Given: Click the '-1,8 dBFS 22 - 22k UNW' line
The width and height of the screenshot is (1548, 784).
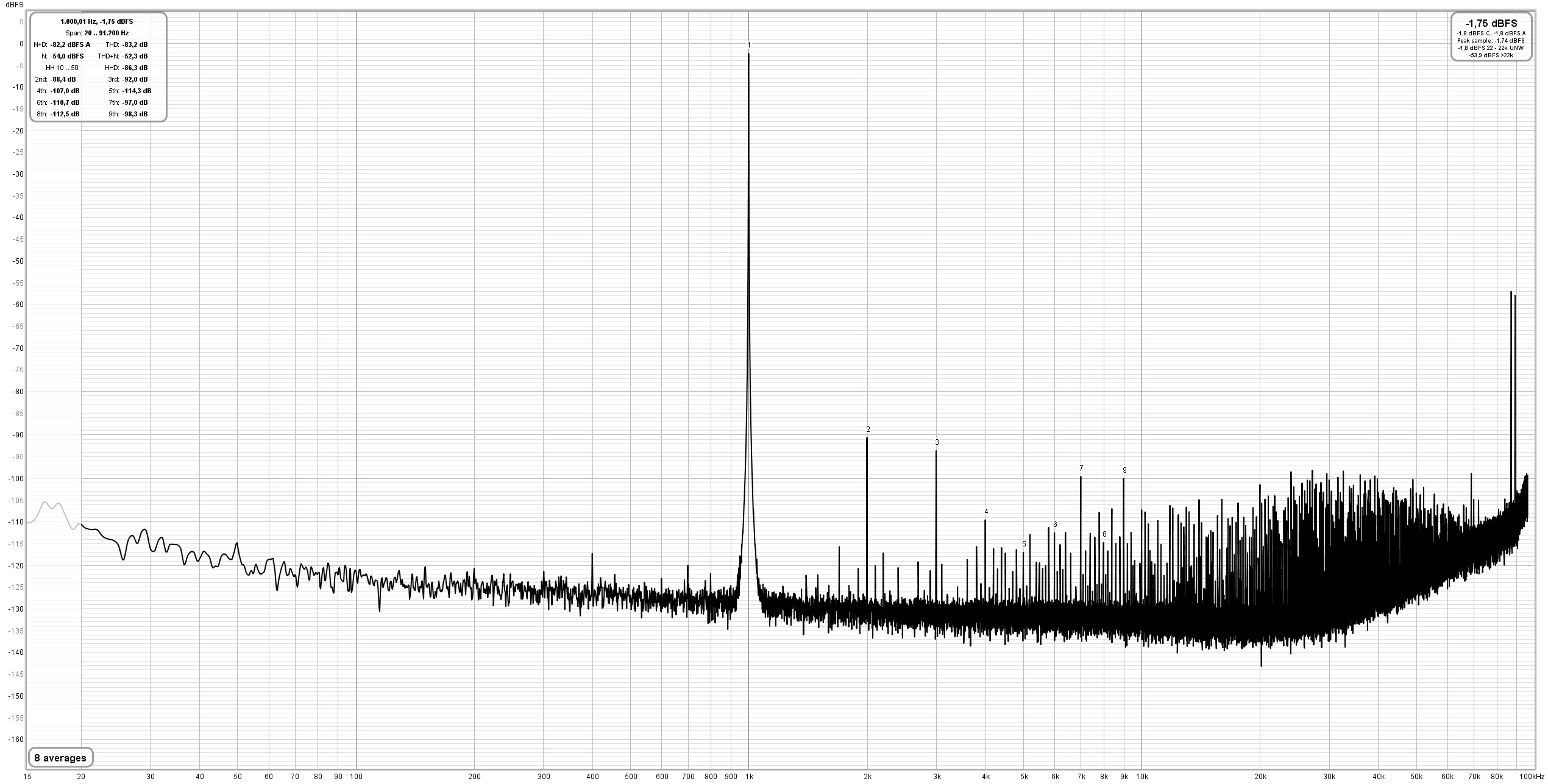Looking at the screenshot, I should point(1491,48).
